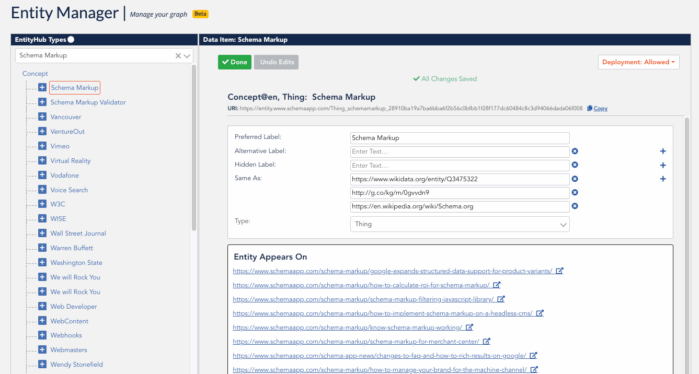Expand the Schema Markup Validator node

click(x=42, y=102)
